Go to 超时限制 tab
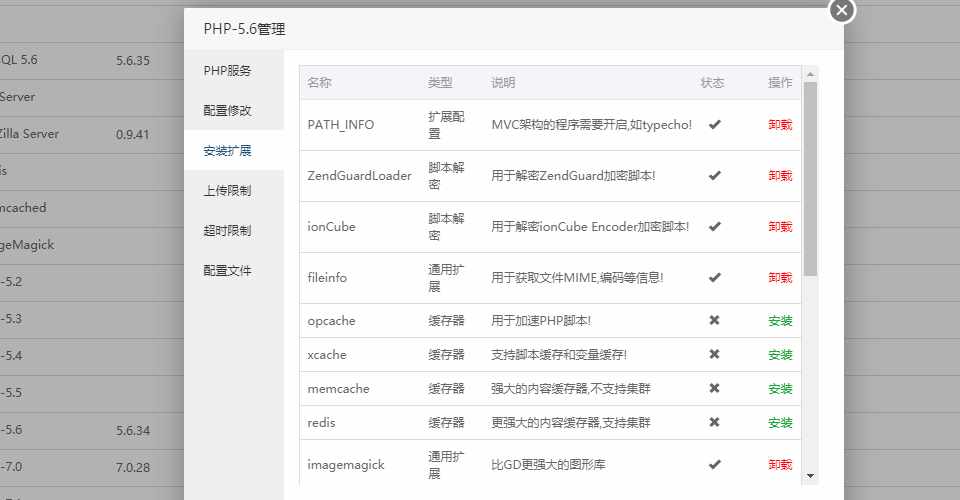 tap(227, 231)
